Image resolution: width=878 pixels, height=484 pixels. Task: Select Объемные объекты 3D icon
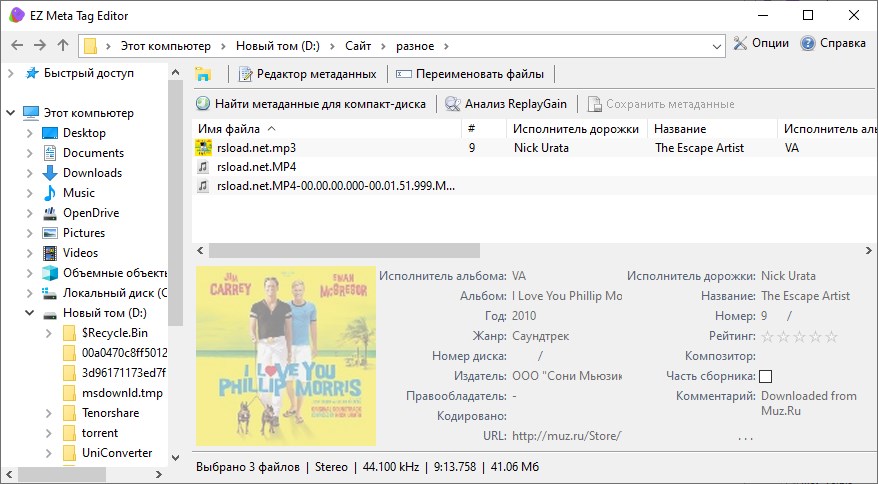[x=50, y=273]
